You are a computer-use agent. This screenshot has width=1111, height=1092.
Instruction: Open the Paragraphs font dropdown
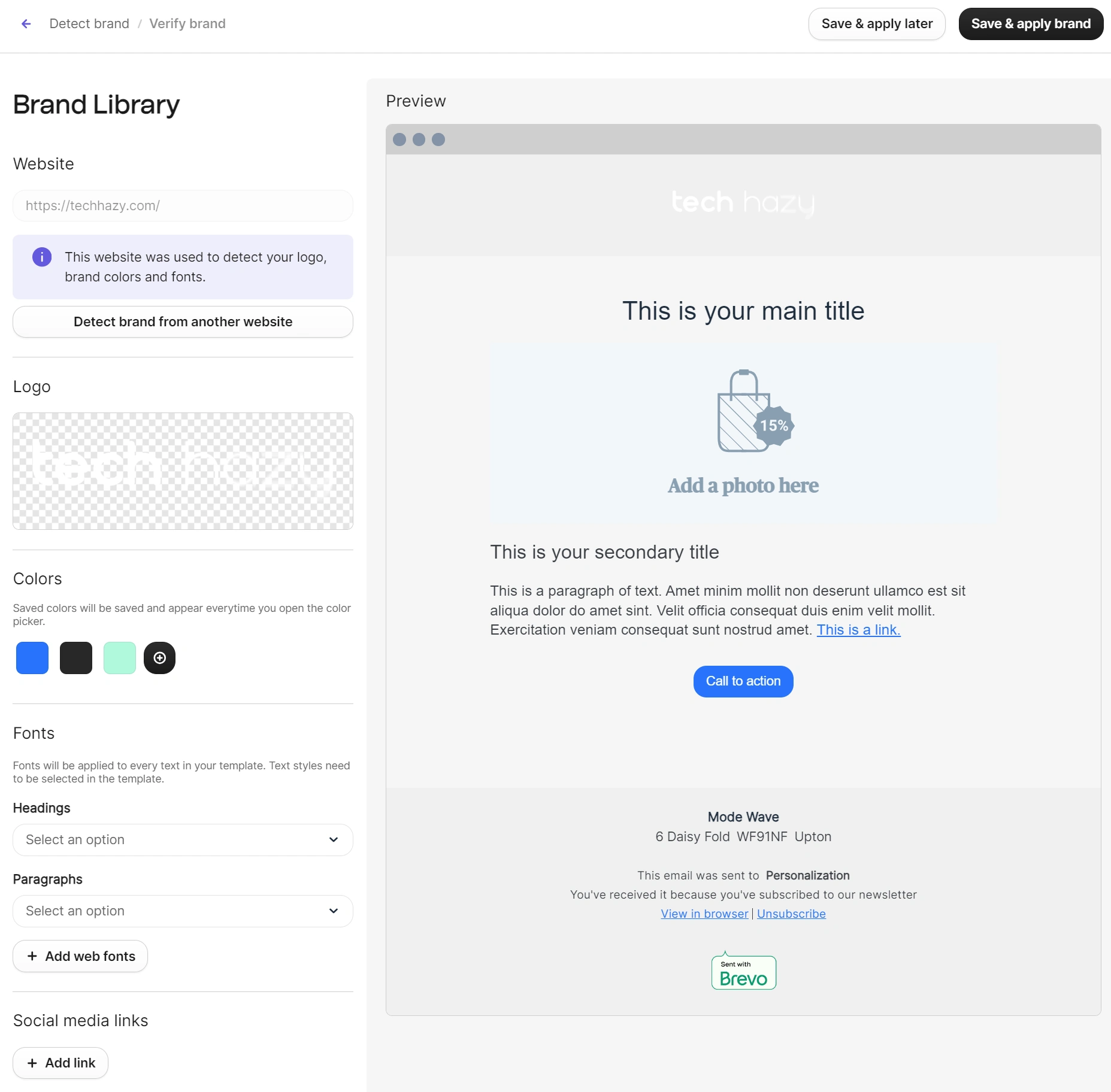[x=183, y=911]
